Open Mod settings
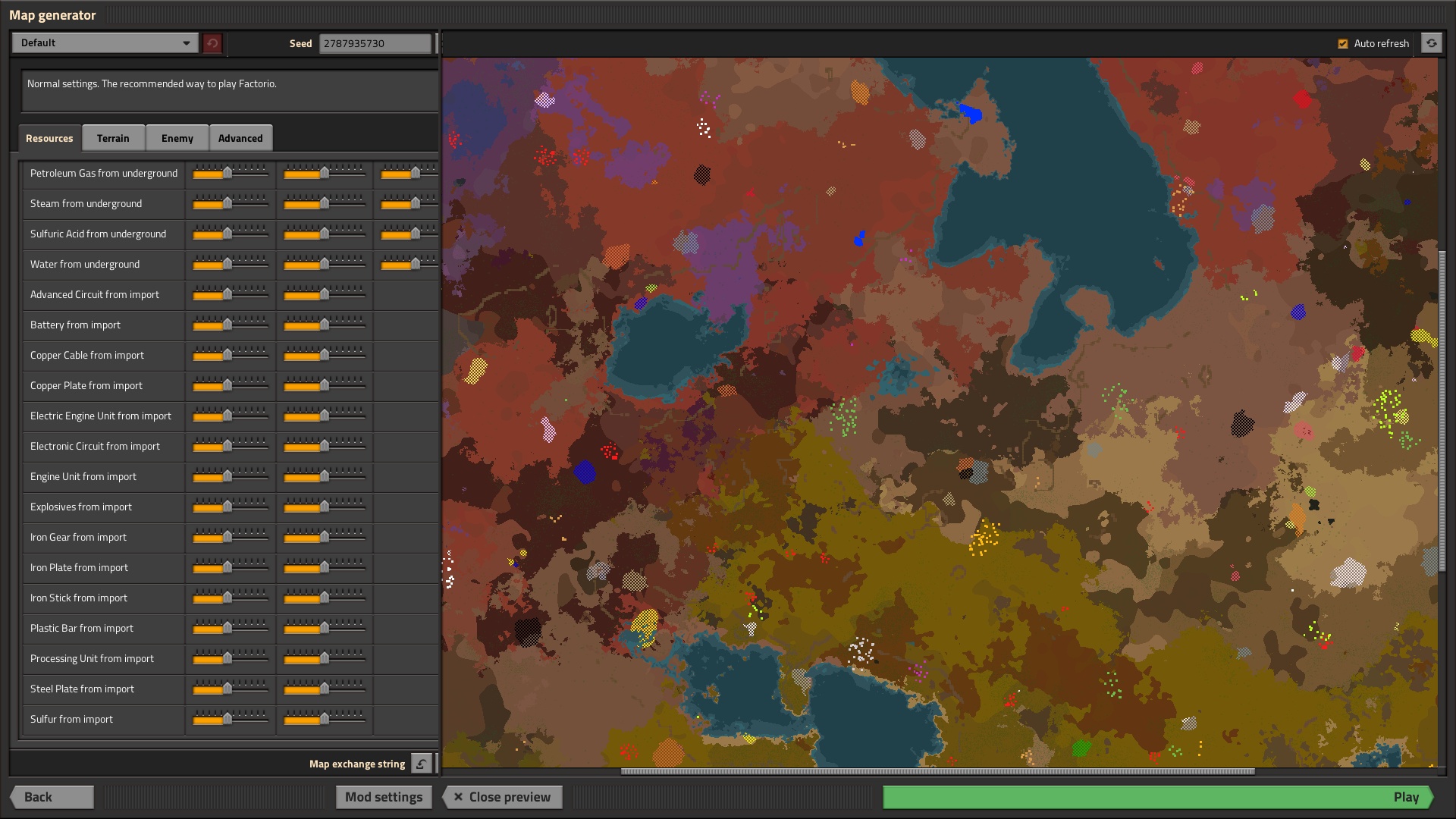1456x819 pixels. 384,797
